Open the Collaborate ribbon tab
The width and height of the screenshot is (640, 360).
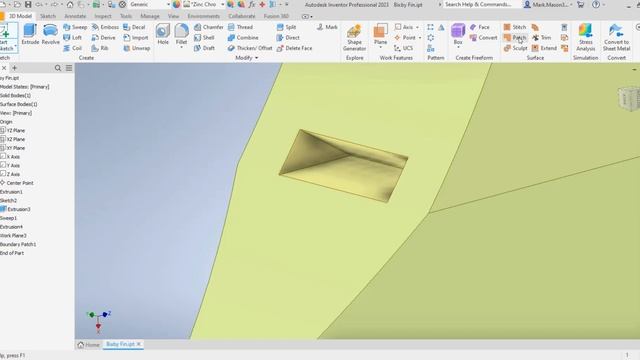pyautogui.click(x=242, y=16)
